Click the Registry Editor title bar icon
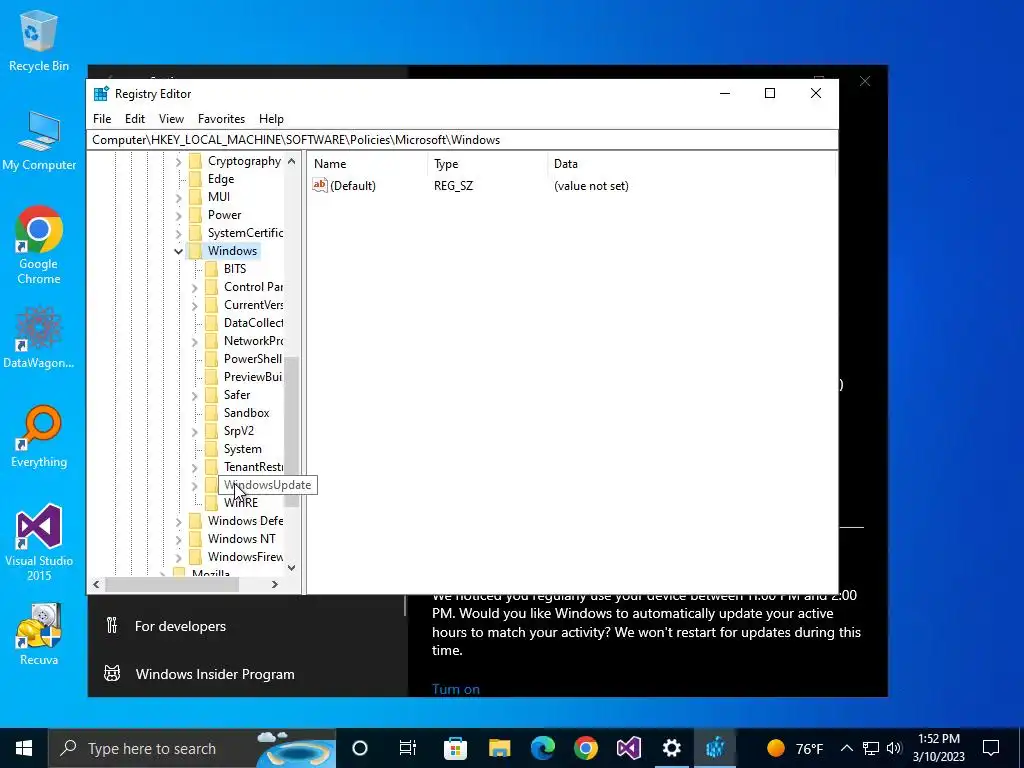1024x768 pixels. pos(101,93)
